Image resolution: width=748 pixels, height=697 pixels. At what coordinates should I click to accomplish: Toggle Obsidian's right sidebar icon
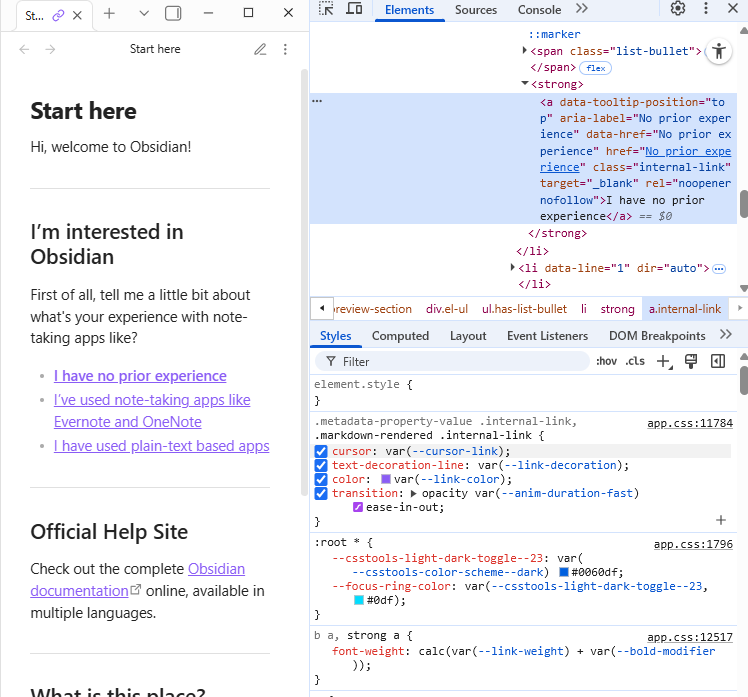click(173, 14)
